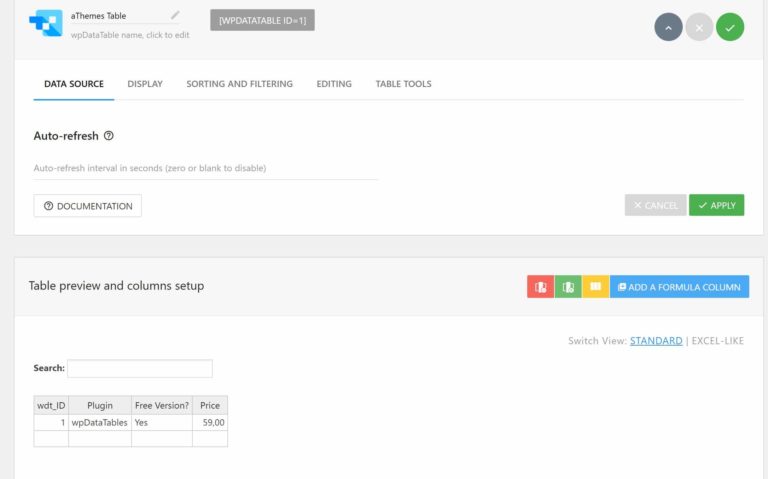Click the table Search field
Screen dimensions: 768x479
pyautogui.click(x=140, y=368)
